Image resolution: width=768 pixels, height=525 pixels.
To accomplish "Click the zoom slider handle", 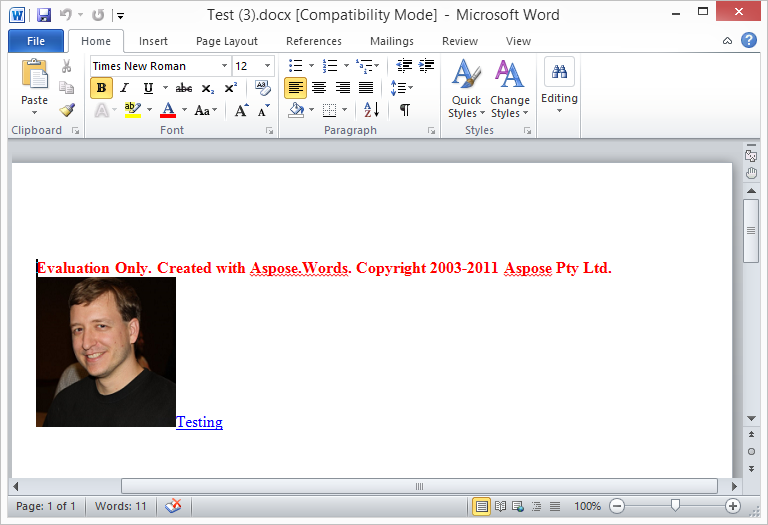I will point(676,506).
